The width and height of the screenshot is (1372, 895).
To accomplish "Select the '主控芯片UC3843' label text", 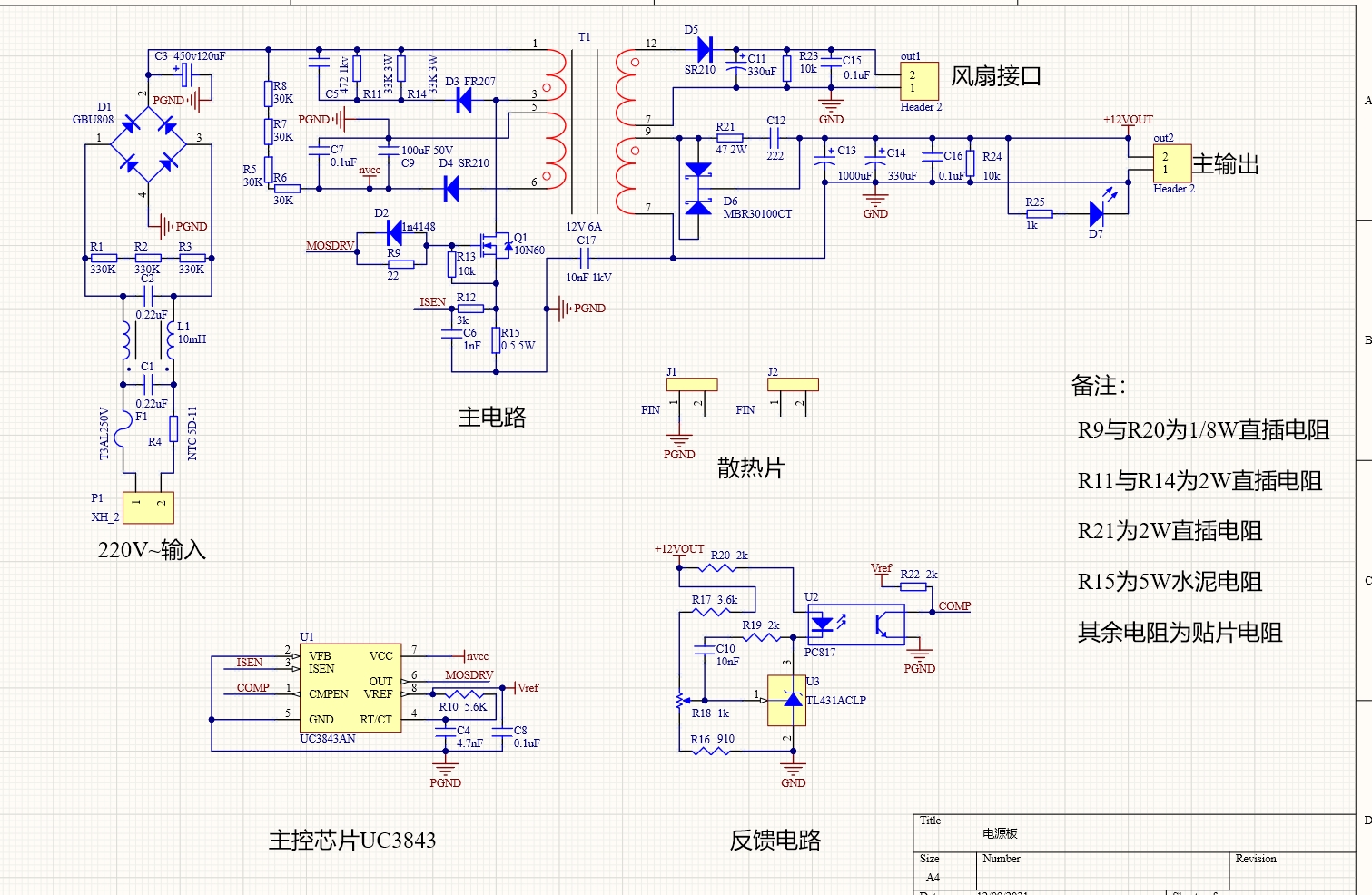I will (352, 841).
